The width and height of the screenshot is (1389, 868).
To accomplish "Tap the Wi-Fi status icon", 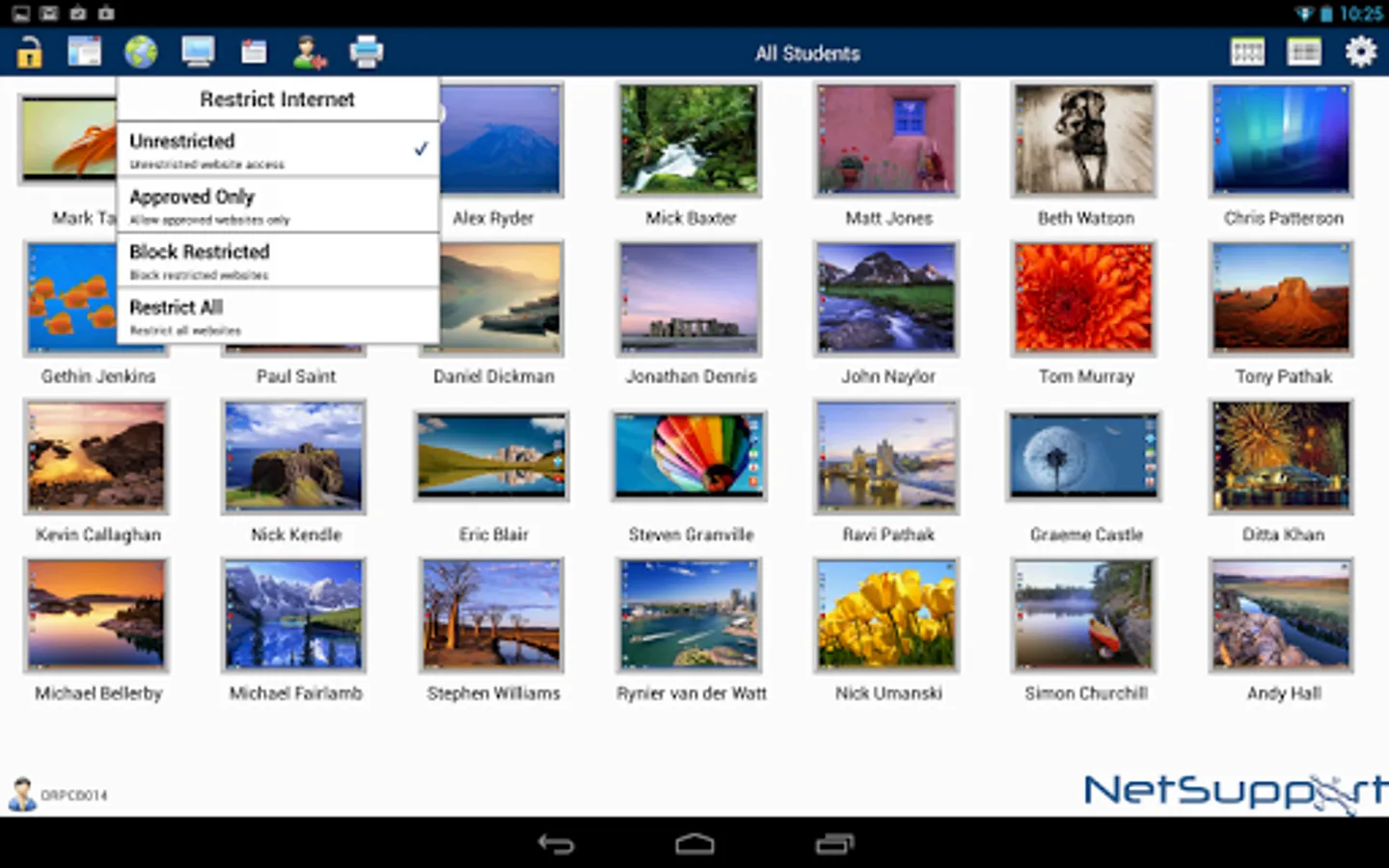I will point(1304,14).
